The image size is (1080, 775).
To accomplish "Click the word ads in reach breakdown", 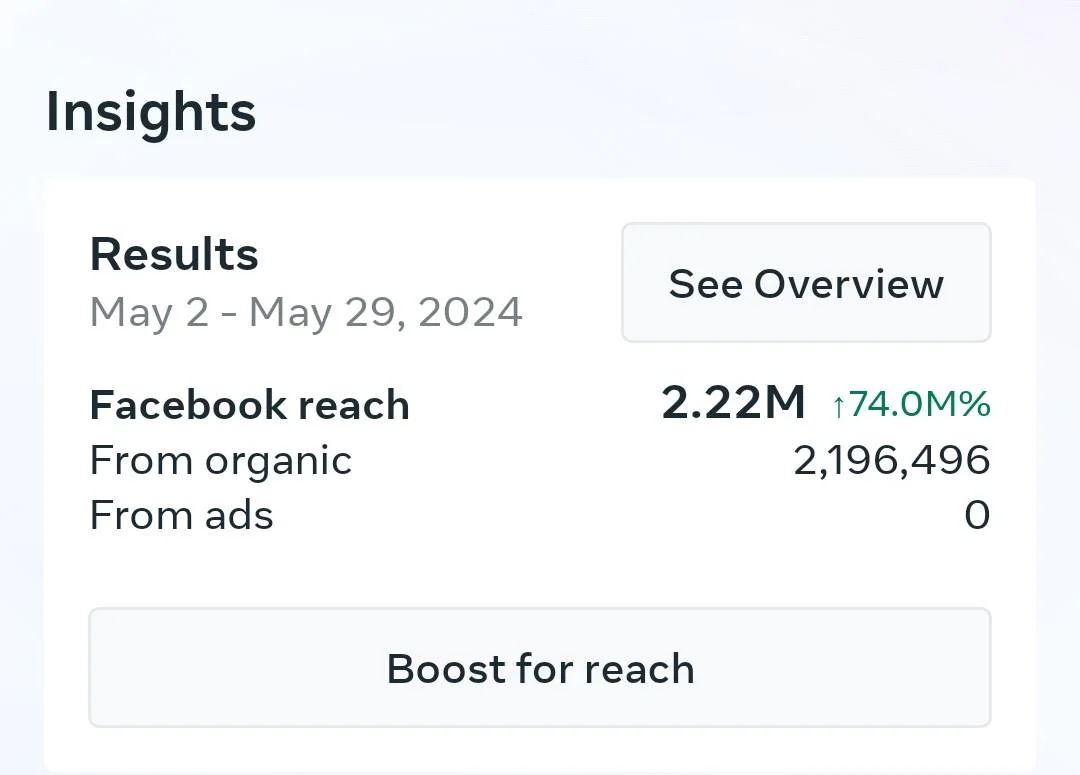I will click(x=239, y=515).
